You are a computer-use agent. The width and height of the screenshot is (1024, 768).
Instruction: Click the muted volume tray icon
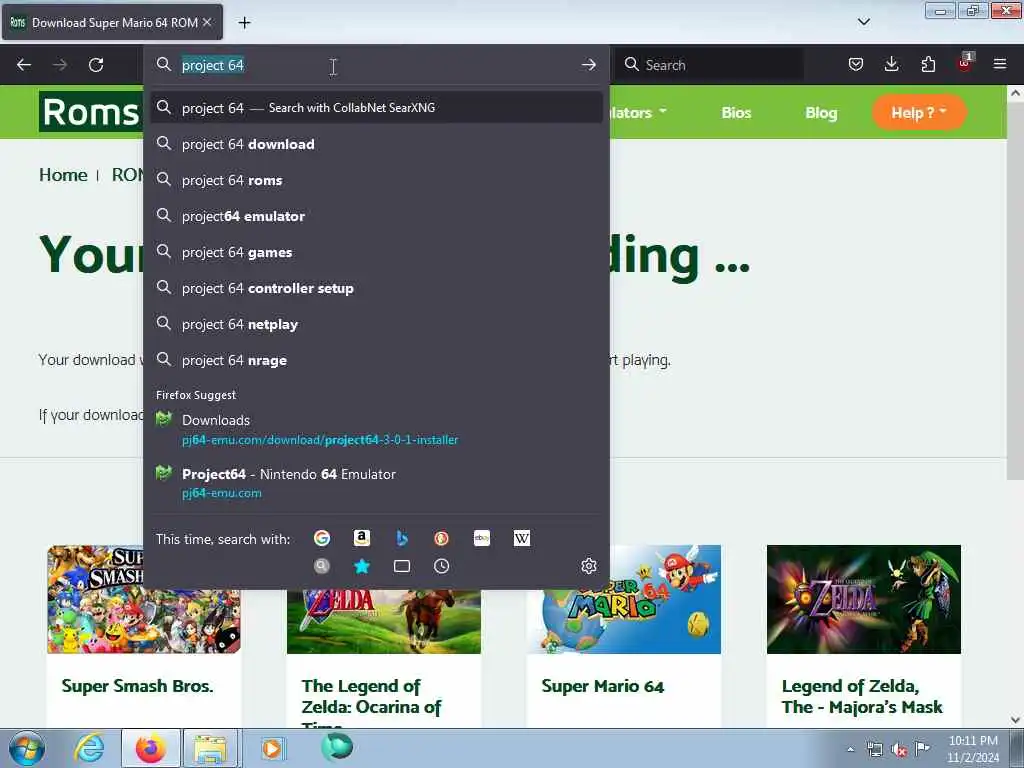click(x=899, y=749)
